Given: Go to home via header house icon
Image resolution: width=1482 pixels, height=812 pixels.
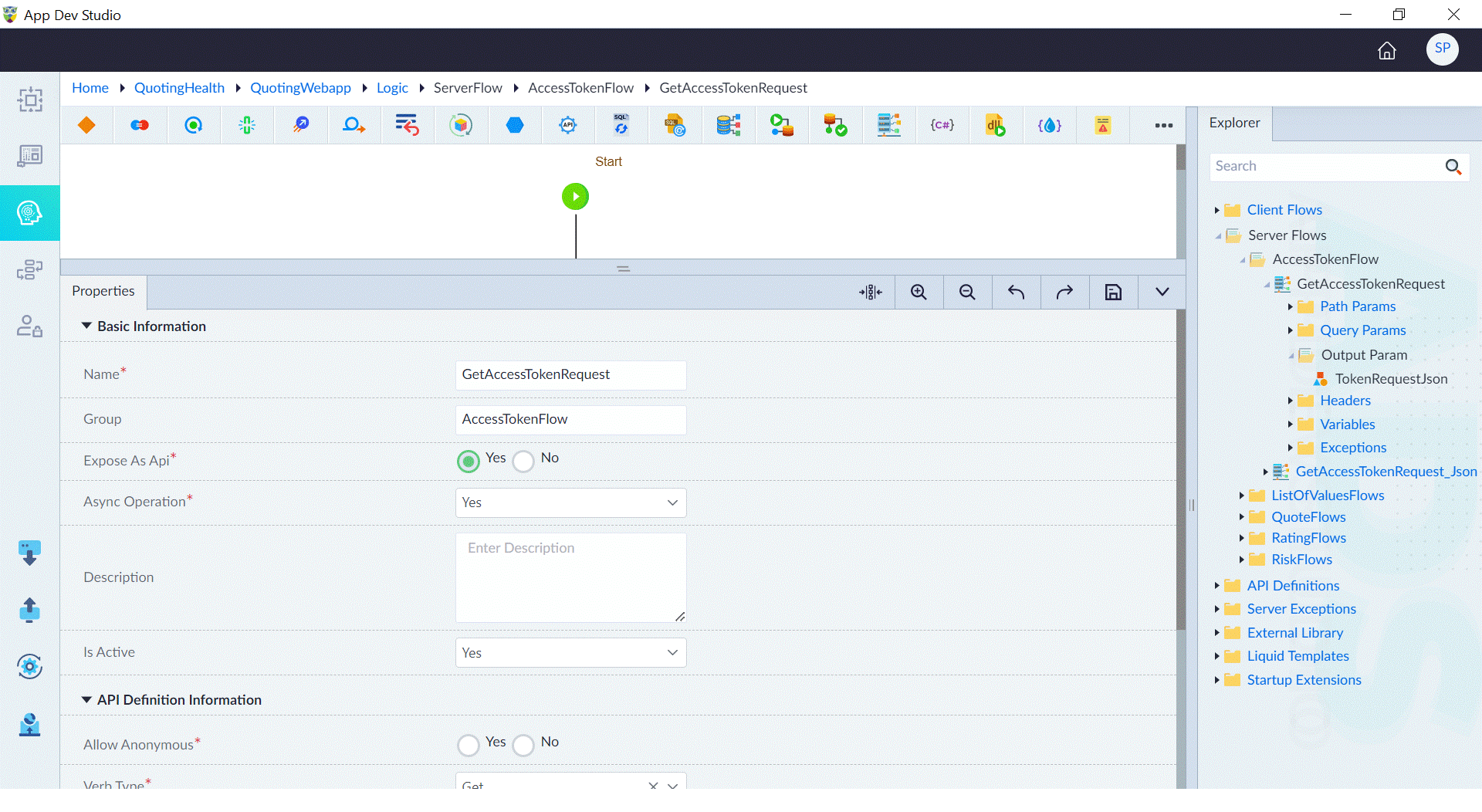Looking at the screenshot, I should click(x=1387, y=50).
